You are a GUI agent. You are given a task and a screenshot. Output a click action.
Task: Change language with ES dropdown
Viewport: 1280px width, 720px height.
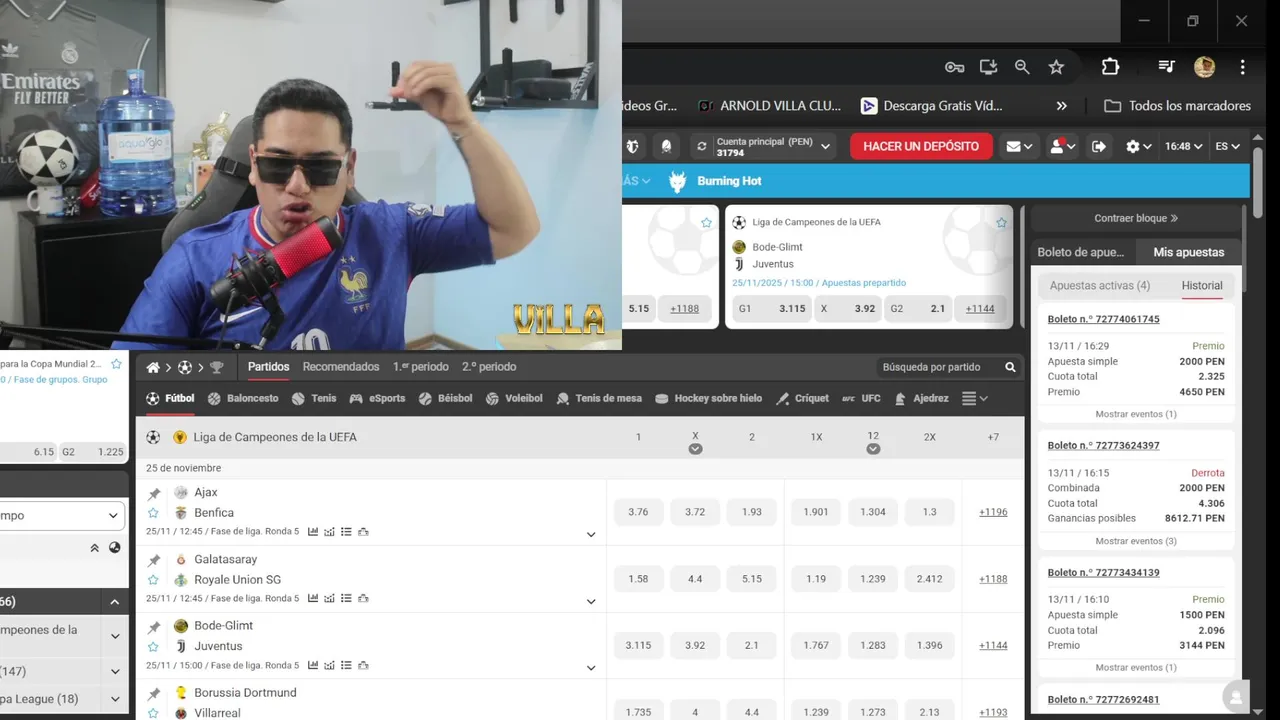point(1227,146)
